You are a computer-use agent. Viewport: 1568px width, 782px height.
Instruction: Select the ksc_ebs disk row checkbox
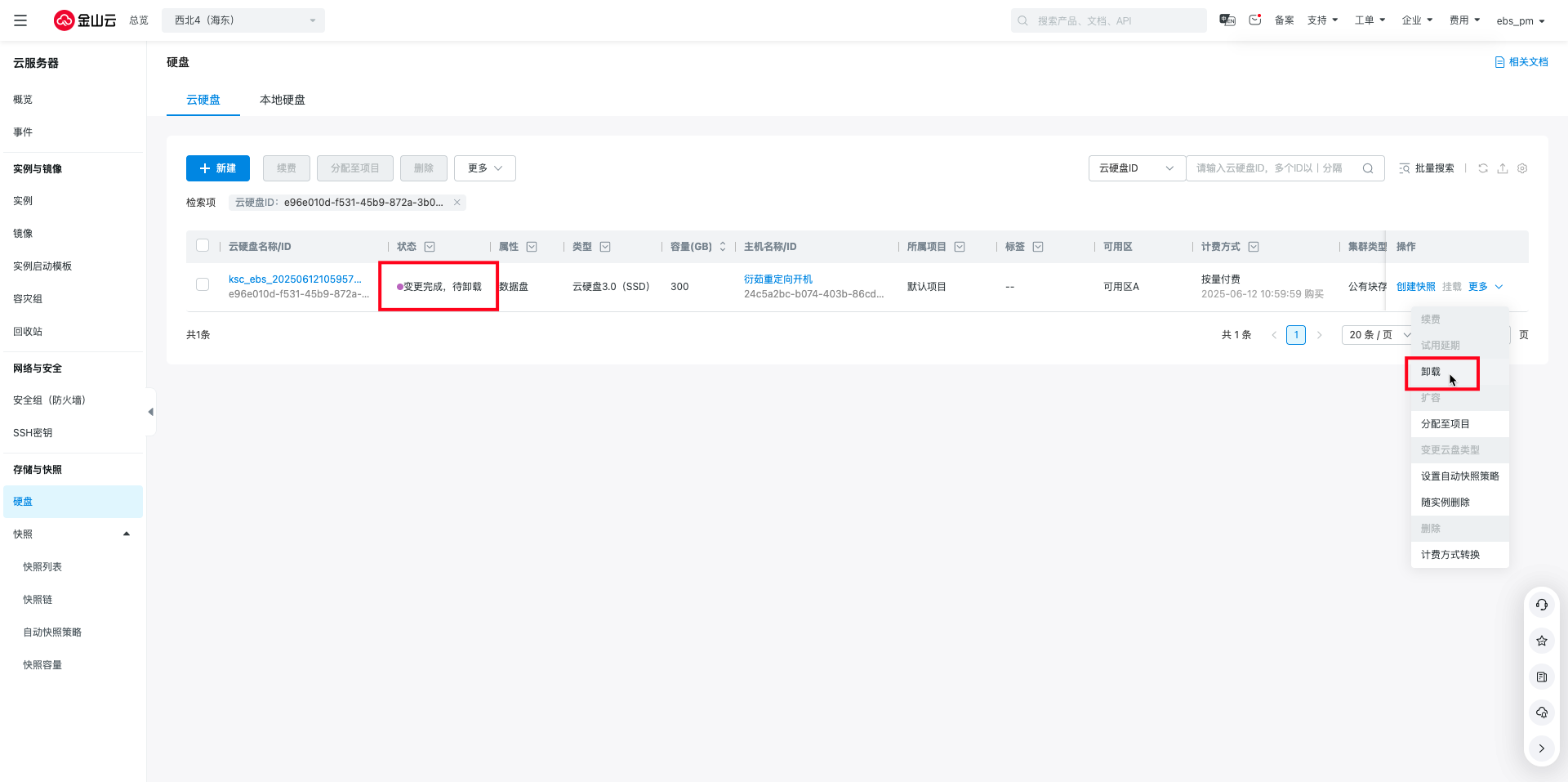(203, 285)
